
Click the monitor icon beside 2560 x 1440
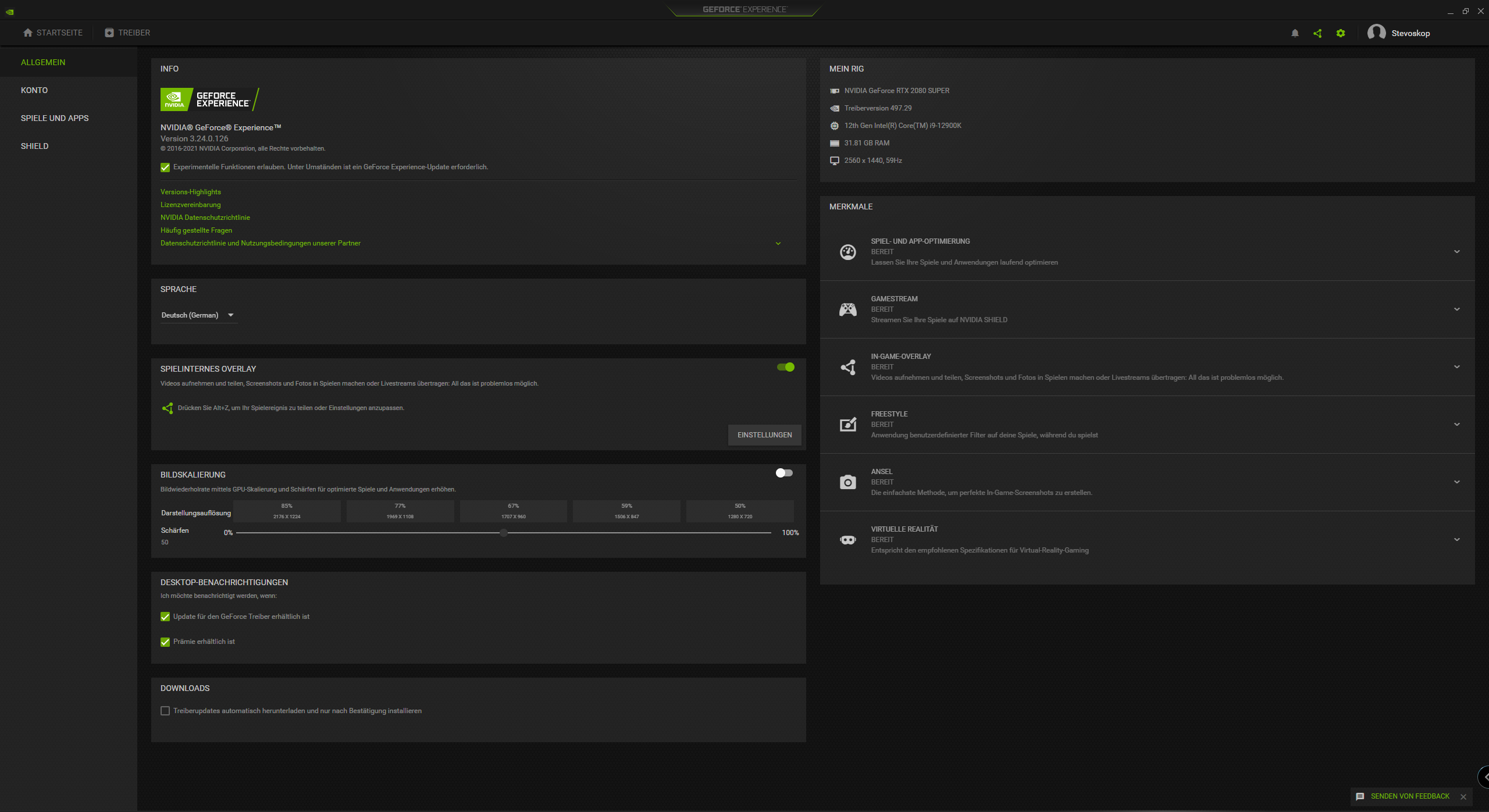835,161
